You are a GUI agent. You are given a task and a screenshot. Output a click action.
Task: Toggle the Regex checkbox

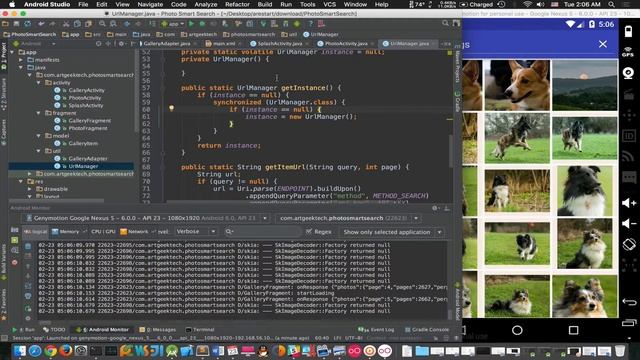coord(309,231)
